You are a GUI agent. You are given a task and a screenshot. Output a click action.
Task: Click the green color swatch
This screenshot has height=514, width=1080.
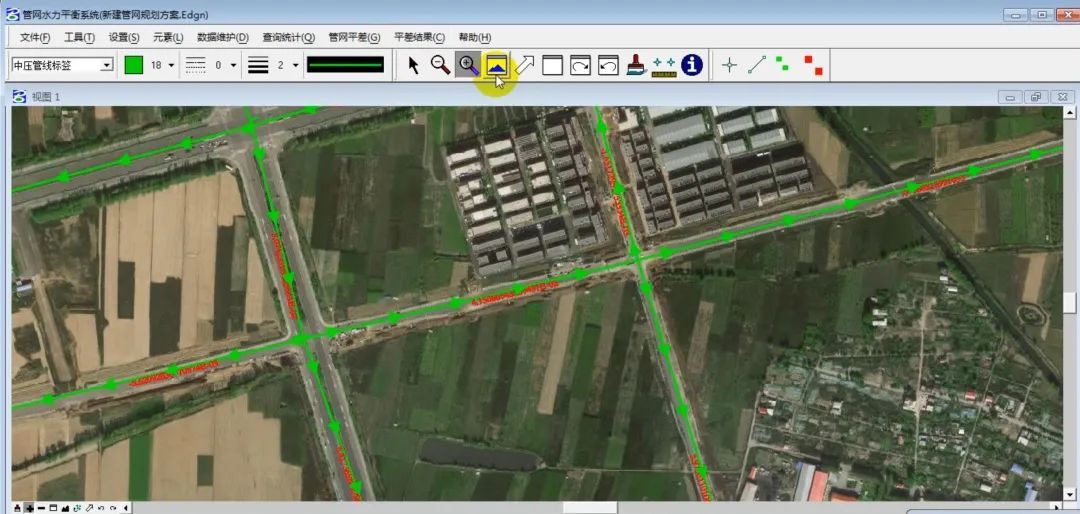click(134, 65)
